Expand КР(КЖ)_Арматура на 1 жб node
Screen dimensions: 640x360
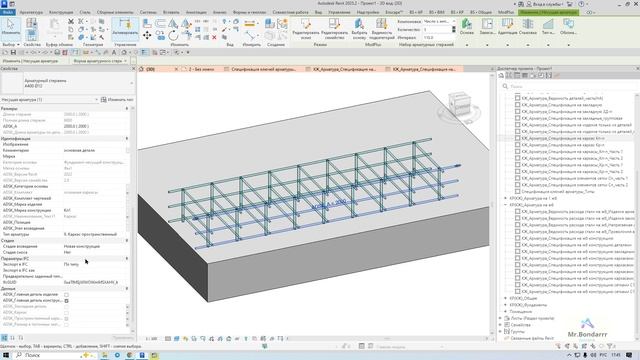click(x=505, y=198)
